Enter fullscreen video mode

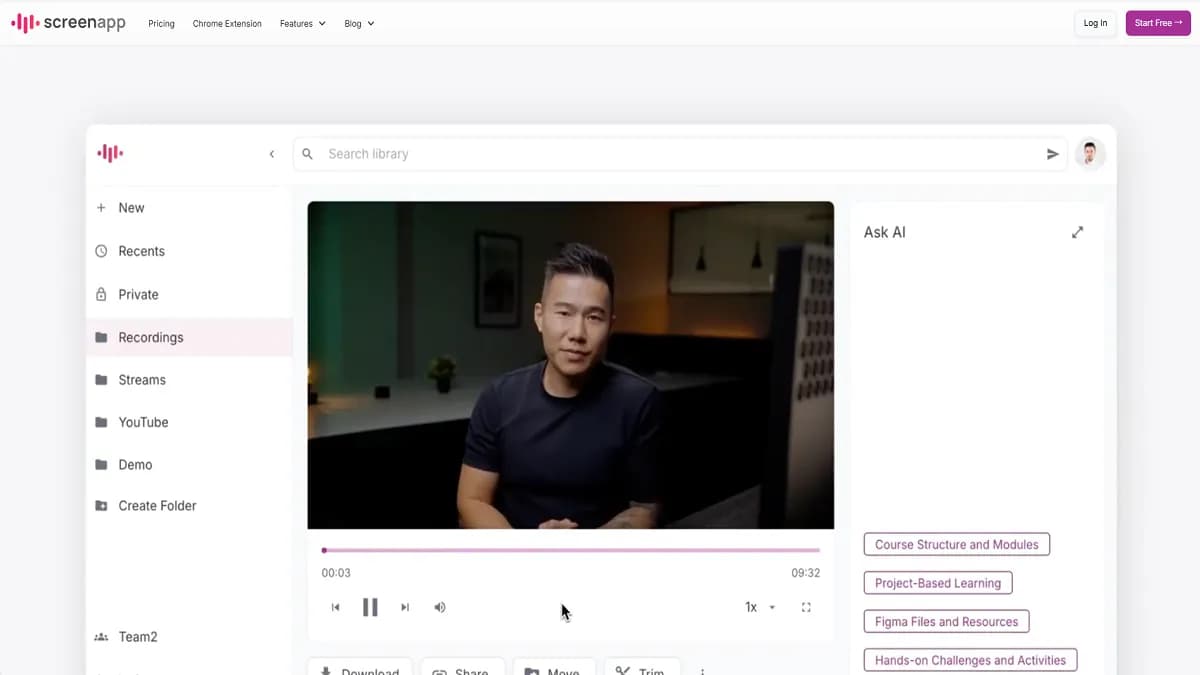coord(806,607)
